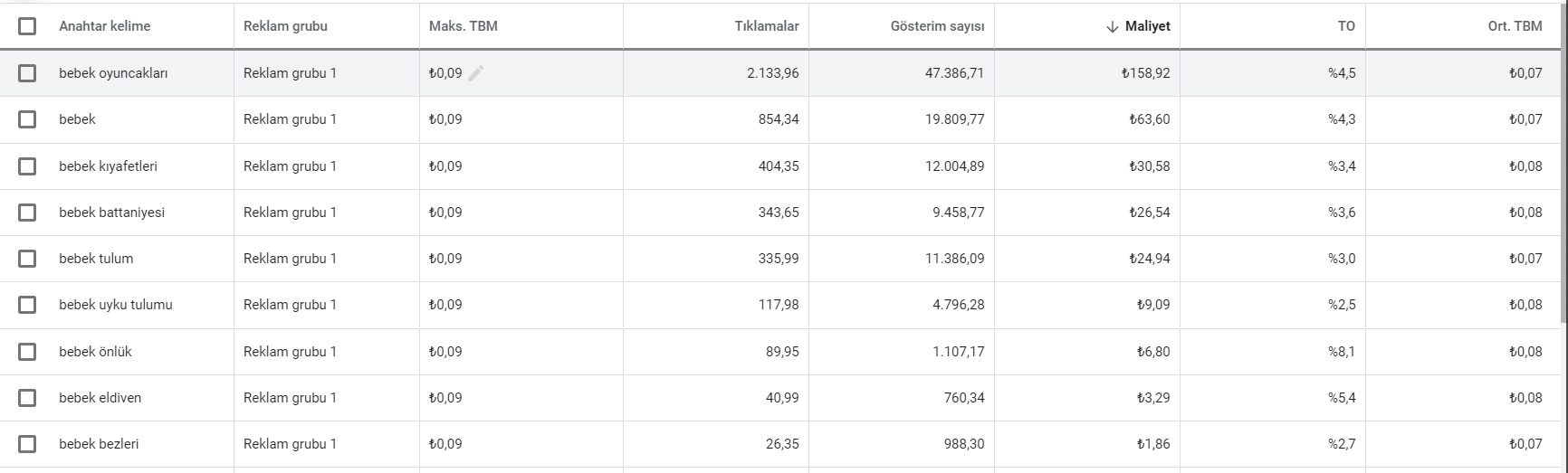The width and height of the screenshot is (1568, 473).
Task: Open the bebek uyku tulumu keyword
Action: coord(116,305)
